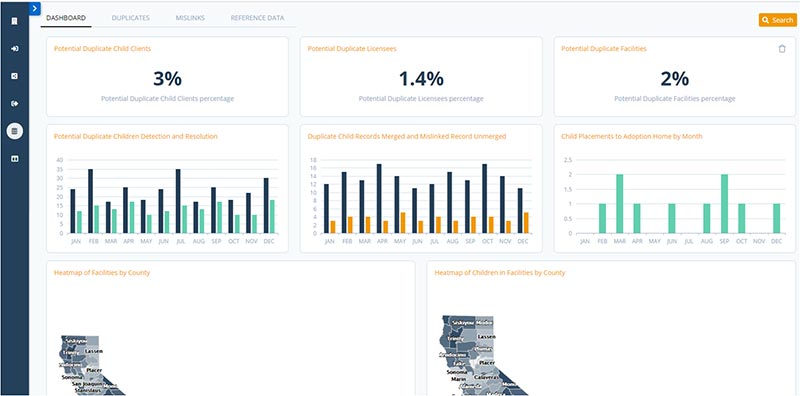Click the orange Search button

coord(778,20)
